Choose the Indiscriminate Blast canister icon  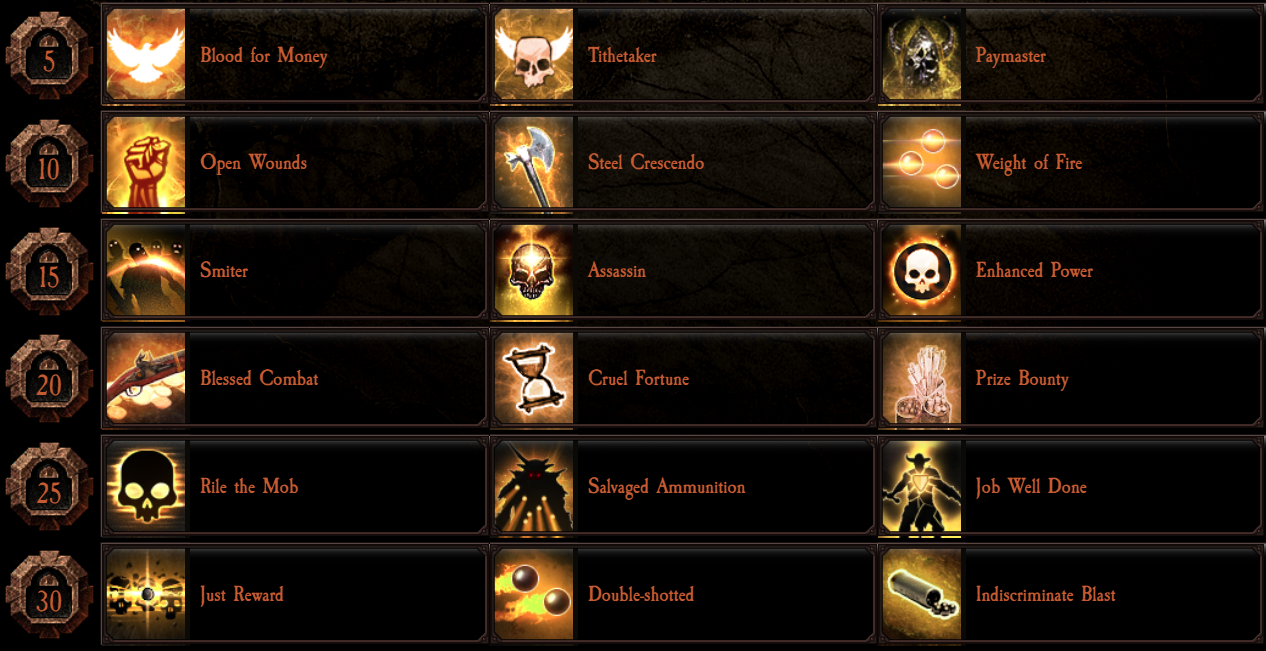[x=922, y=595]
